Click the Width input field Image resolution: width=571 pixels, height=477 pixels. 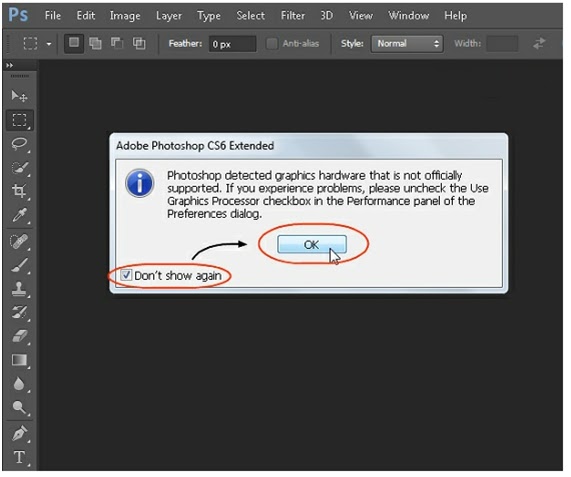(502, 44)
